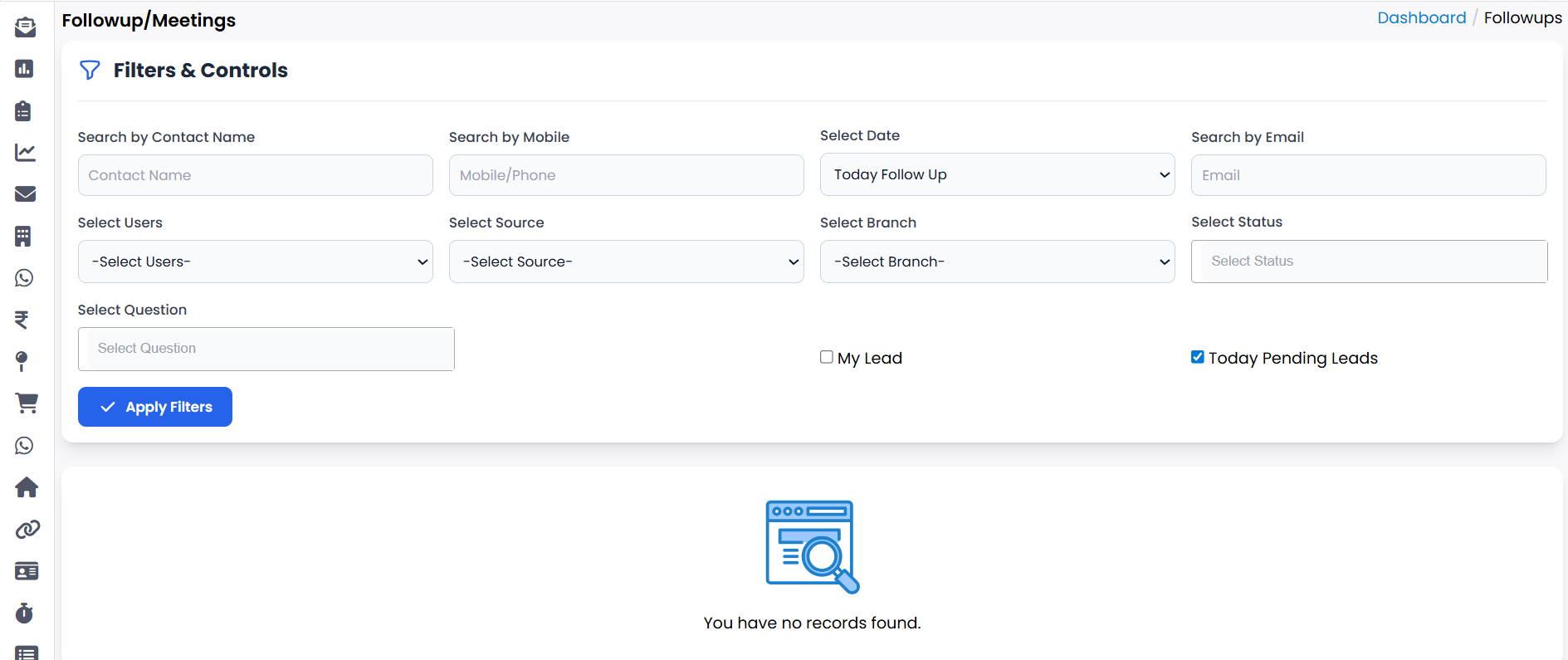Enable the My Lead checkbox
Image resolution: width=1568 pixels, height=660 pixels.
[x=827, y=357]
